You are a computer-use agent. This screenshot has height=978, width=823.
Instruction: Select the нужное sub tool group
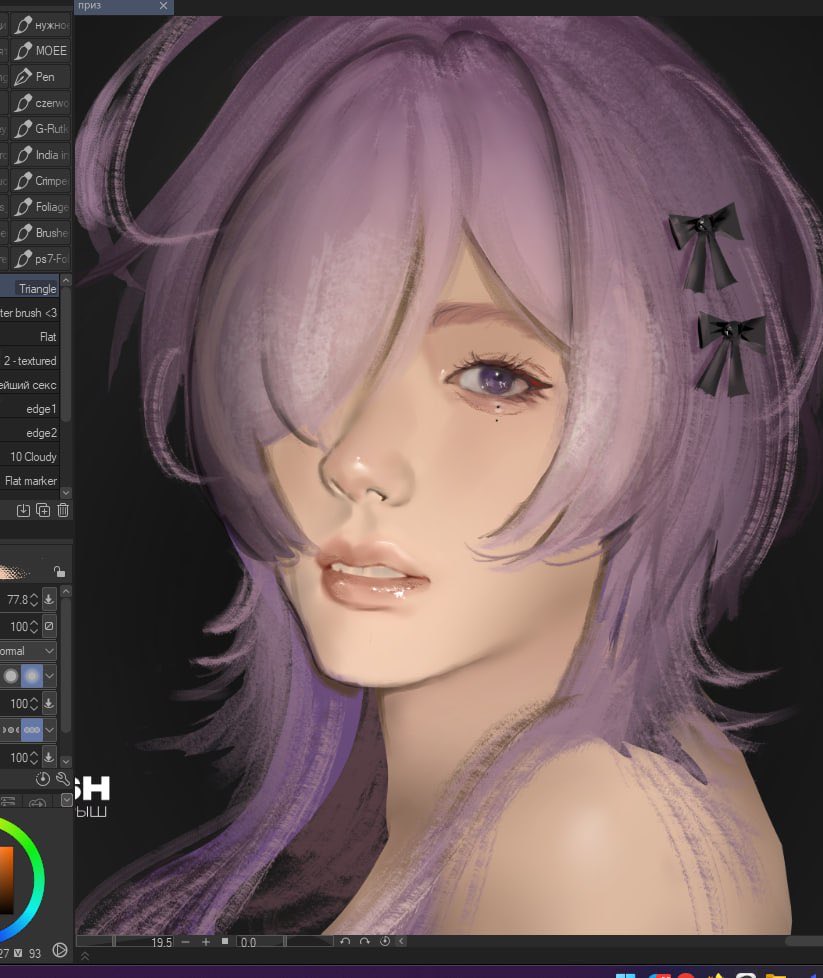tap(41, 25)
